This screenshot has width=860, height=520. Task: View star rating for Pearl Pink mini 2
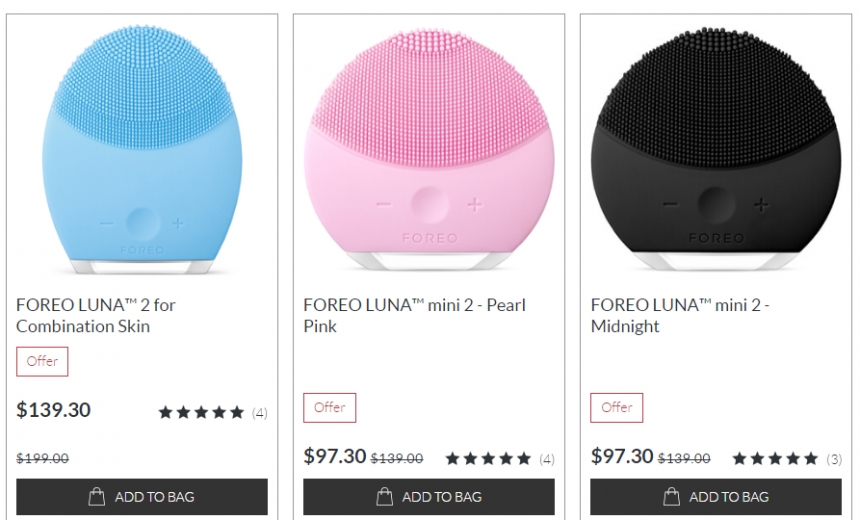[488, 458]
